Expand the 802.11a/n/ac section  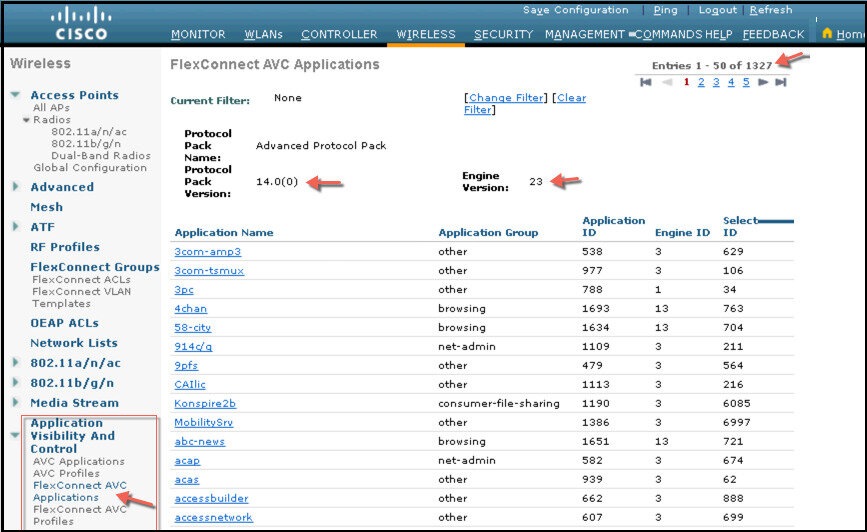(15, 363)
